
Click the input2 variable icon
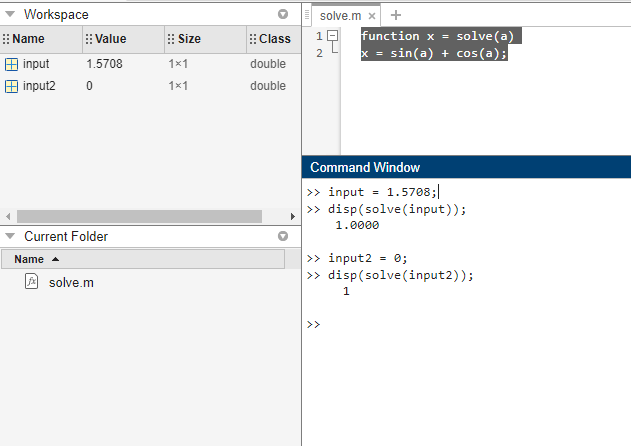point(11,86)
